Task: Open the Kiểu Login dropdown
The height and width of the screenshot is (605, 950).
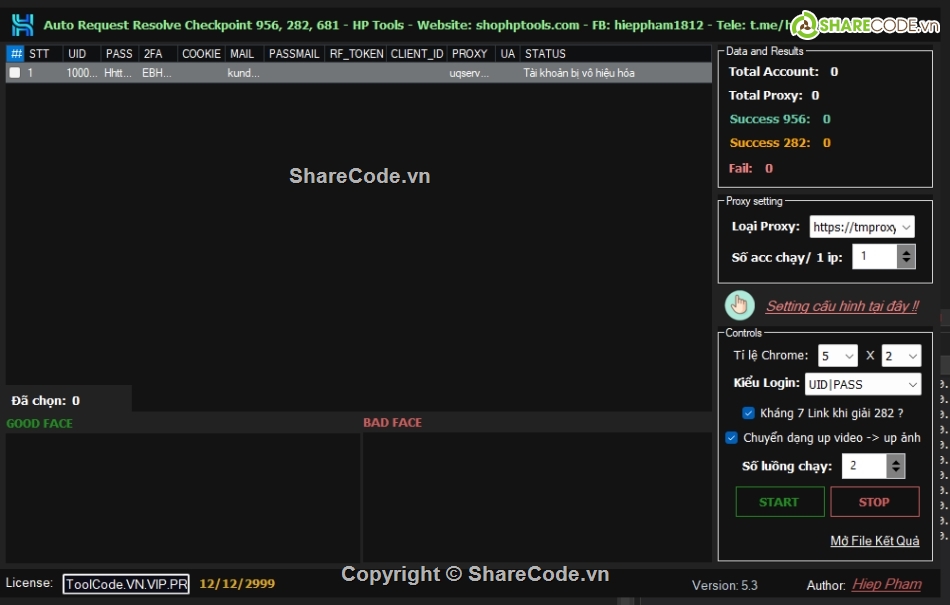Action: click(863, 385)
